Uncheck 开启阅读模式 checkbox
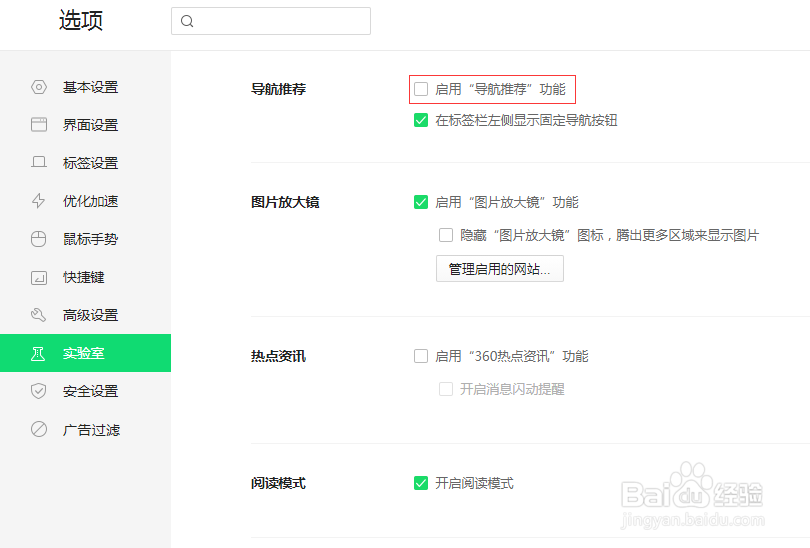Screen dimensions: 810x548 pos(421,483)
